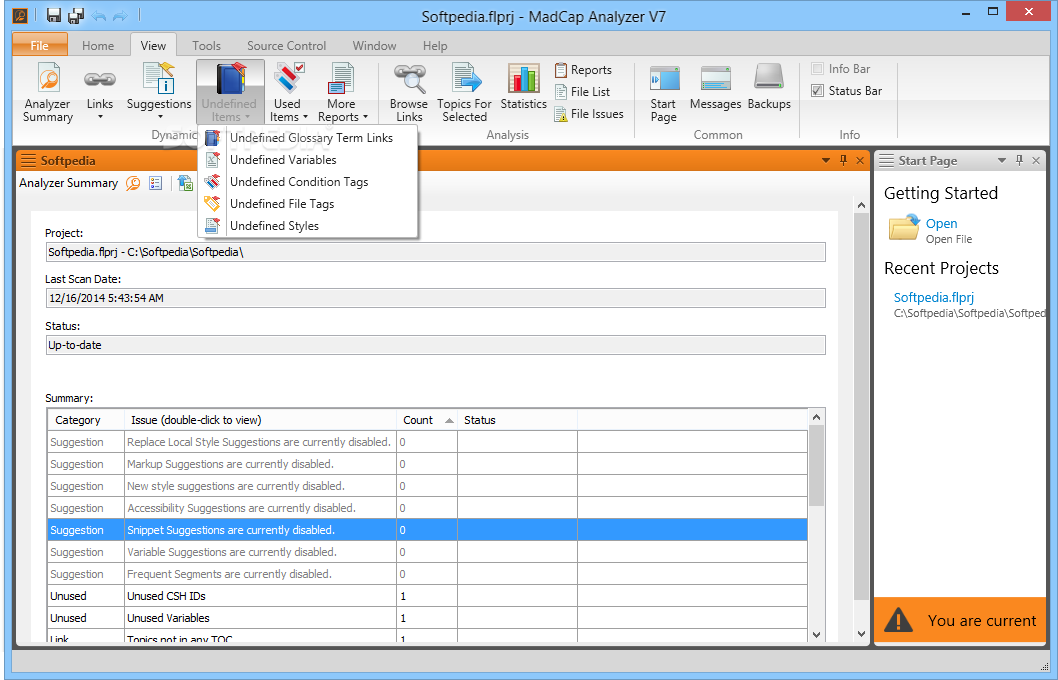Click the Open File folder icon
Image resolution: width=1058 pixels, height=680 pixels.
[904, 228]
